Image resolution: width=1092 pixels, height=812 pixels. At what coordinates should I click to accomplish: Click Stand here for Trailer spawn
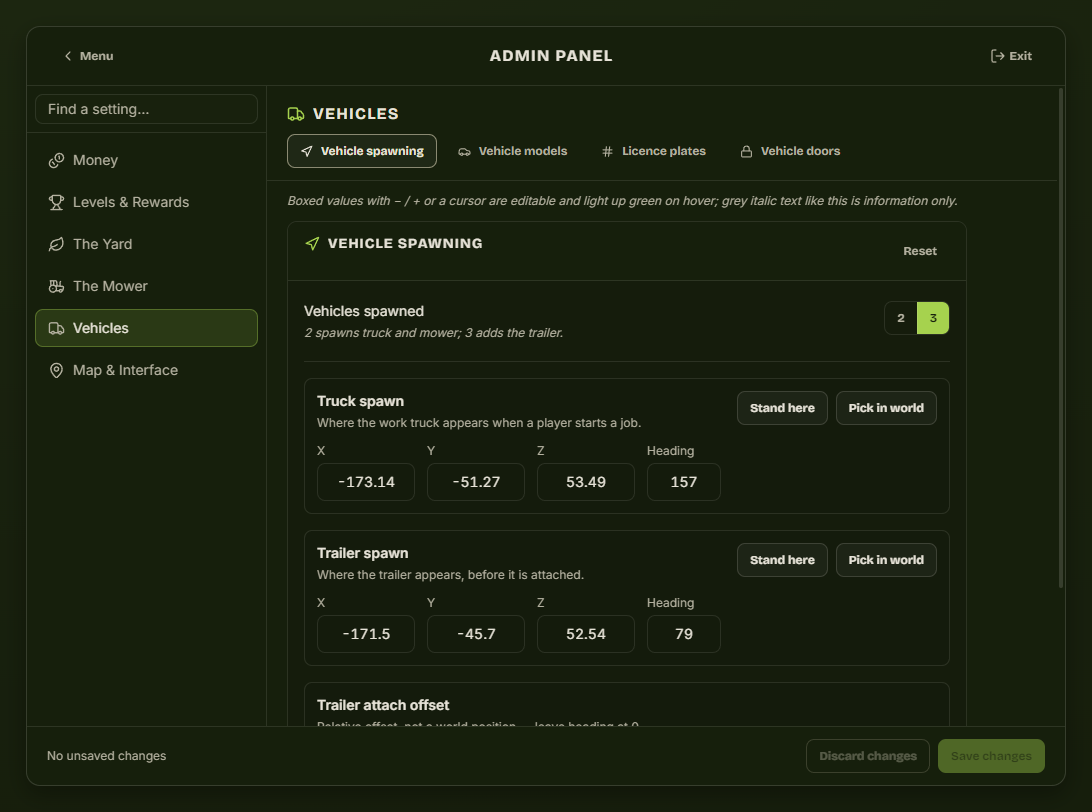[782, 560]
